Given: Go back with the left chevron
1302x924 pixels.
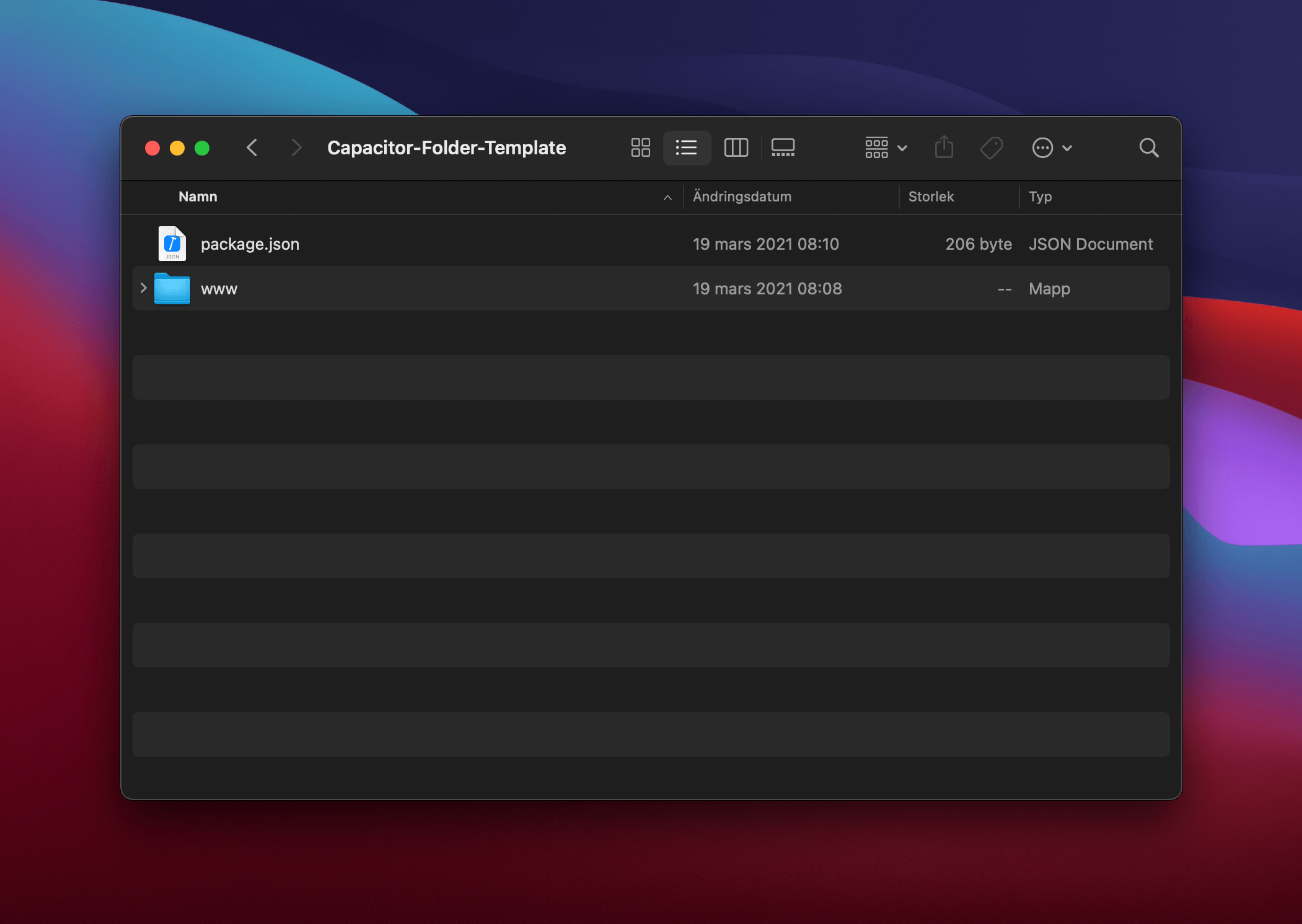Looking at the screenshot, I should (252, 147).
